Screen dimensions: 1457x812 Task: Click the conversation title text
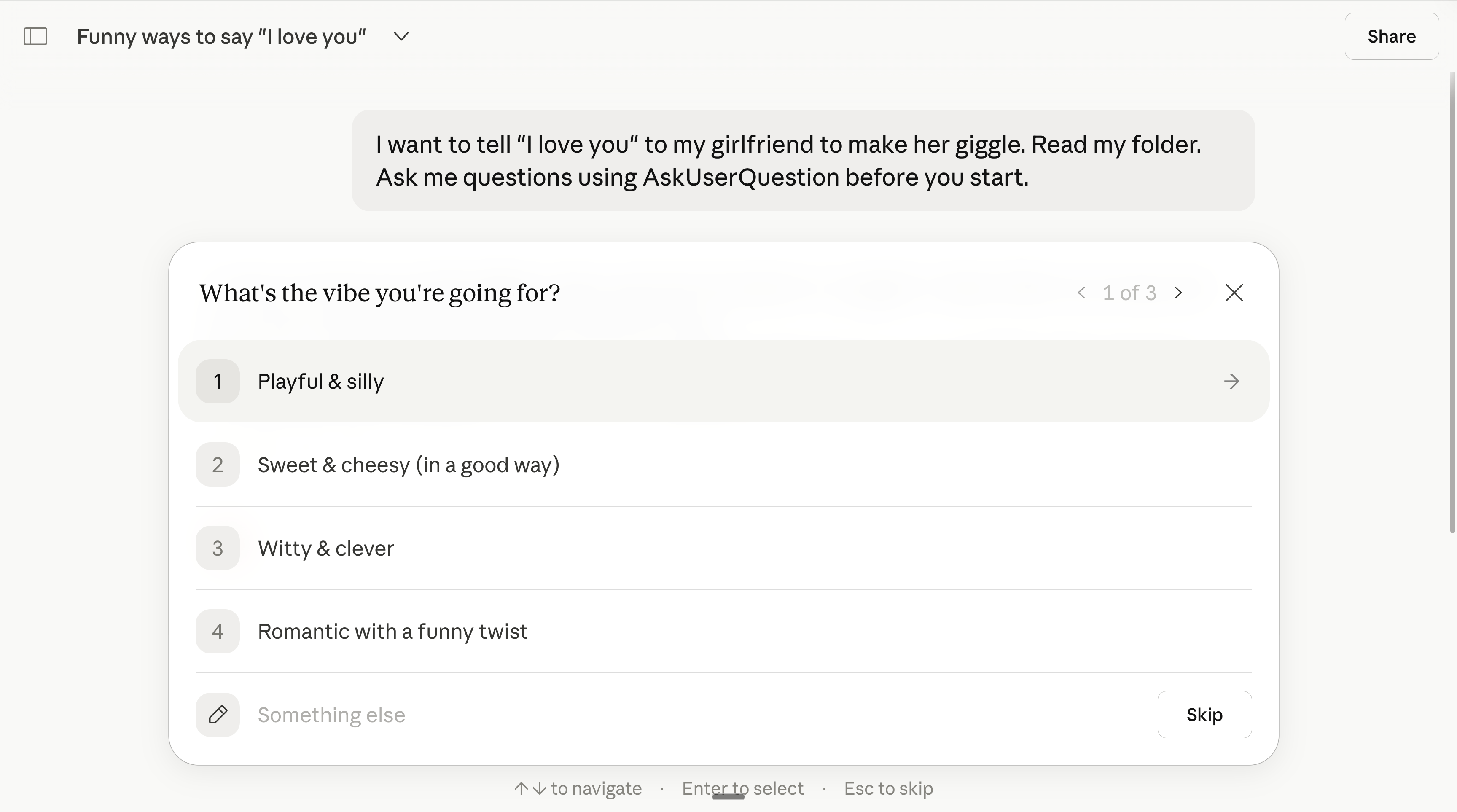click(221, 37)
